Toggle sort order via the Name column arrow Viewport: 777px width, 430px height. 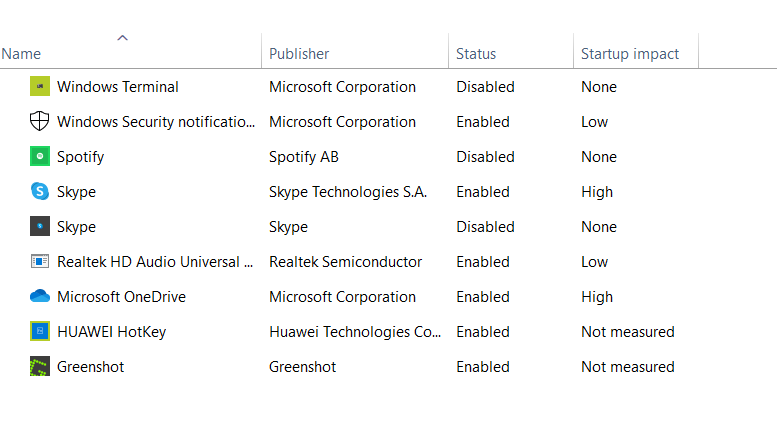(x=122, y=38)
